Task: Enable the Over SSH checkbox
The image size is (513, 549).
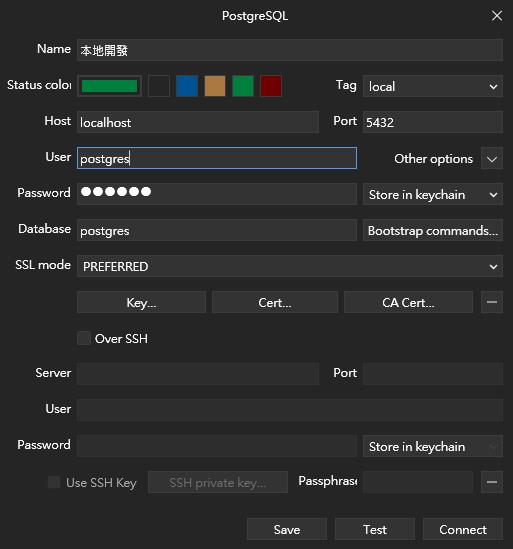Action: [x=84, y=338]
